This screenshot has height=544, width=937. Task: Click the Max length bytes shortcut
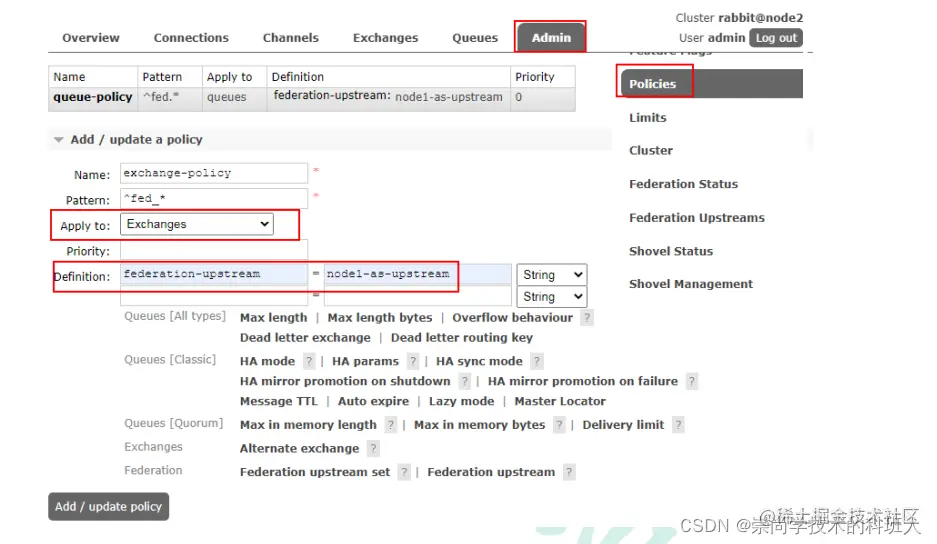pos(379,317)
